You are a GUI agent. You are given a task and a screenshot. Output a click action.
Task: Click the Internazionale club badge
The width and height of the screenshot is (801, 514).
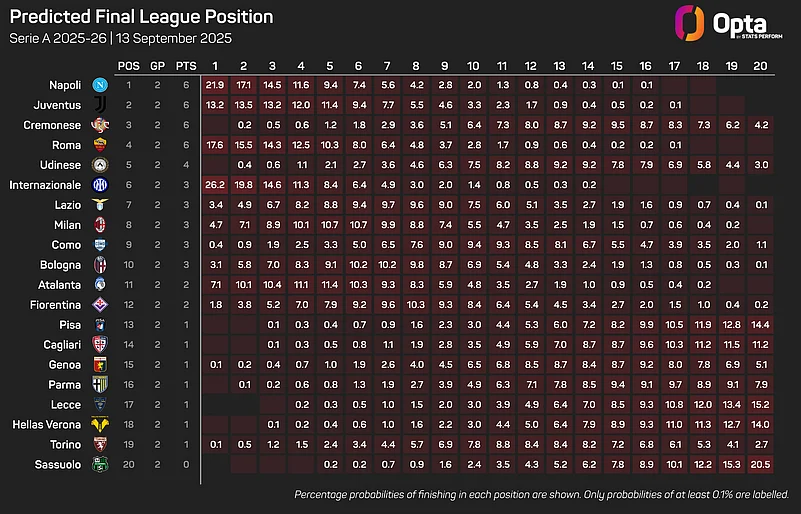100,184
